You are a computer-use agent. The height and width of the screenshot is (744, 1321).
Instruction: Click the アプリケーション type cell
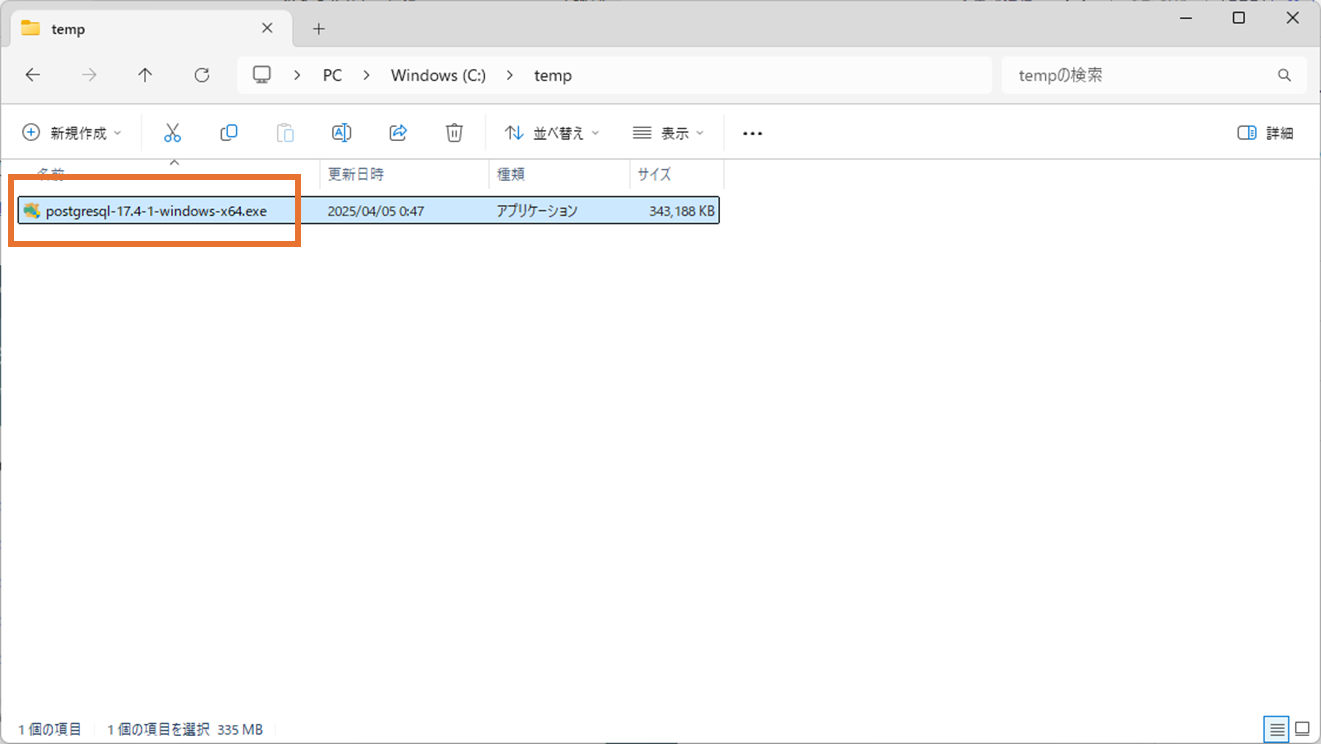537,211
